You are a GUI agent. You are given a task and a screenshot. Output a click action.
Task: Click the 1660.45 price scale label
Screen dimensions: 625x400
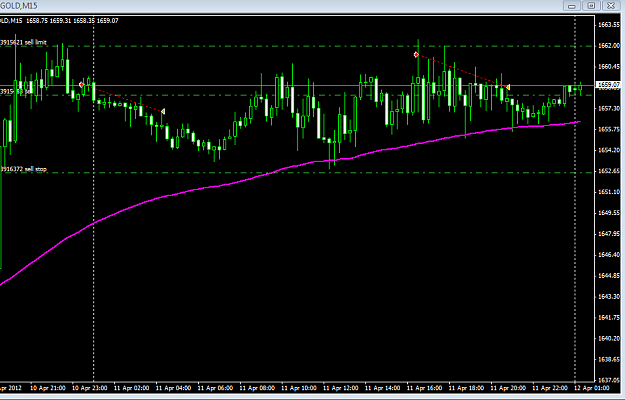point(609,66)
